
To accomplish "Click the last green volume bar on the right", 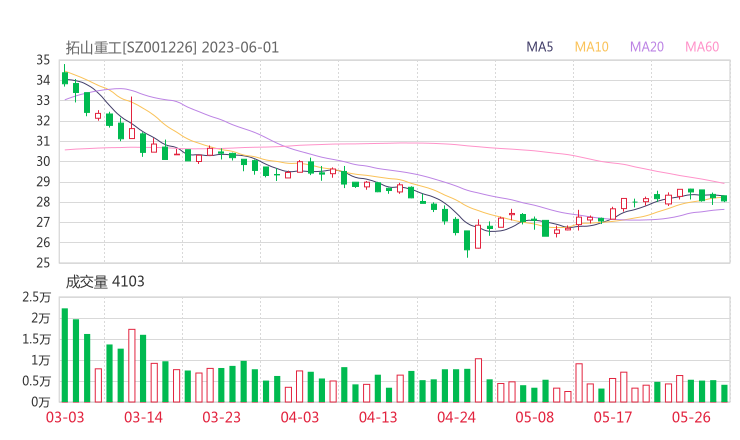I will [724, 394].
